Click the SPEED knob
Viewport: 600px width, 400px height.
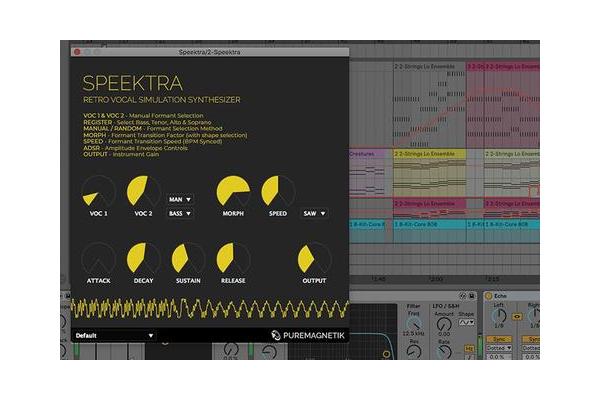pos(278,192)
